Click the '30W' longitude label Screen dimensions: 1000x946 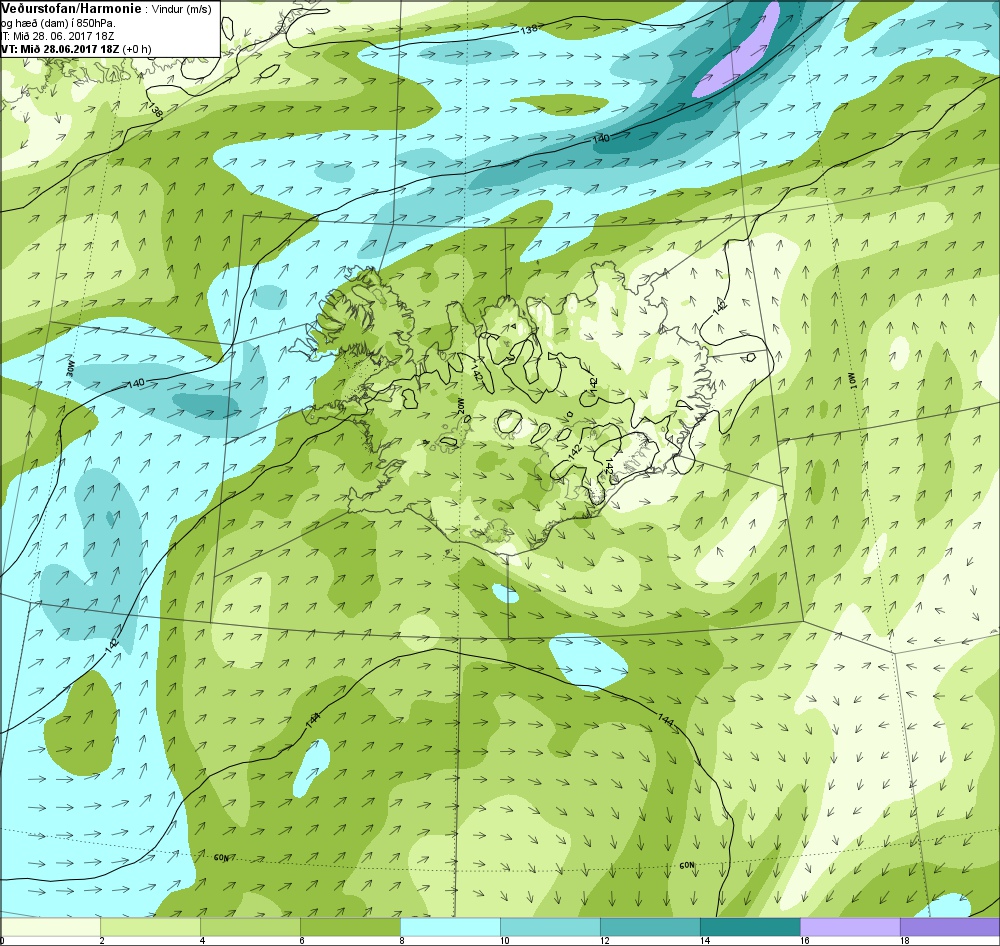(70, 371)
